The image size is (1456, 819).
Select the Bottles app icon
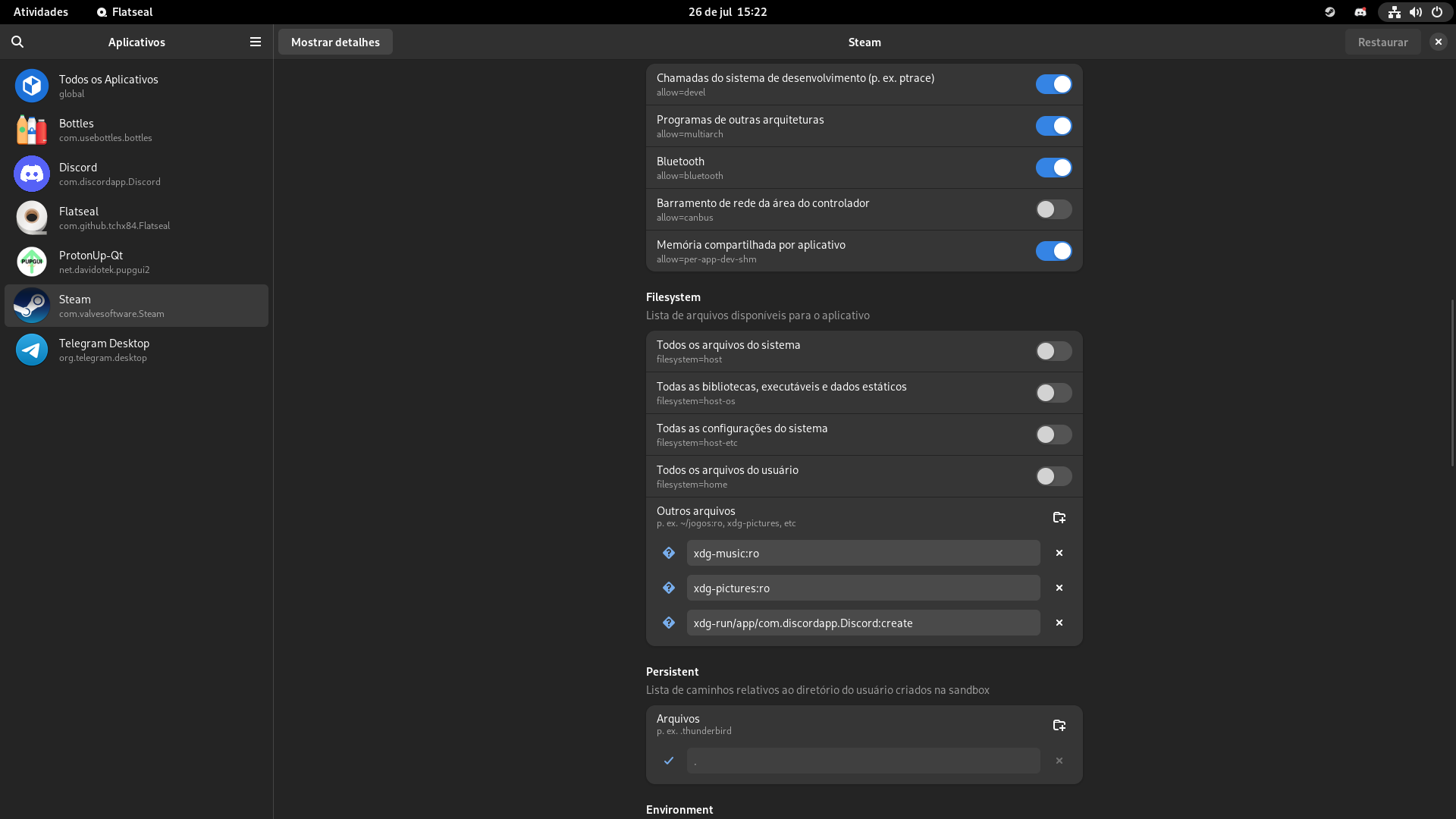click(32, 130)
